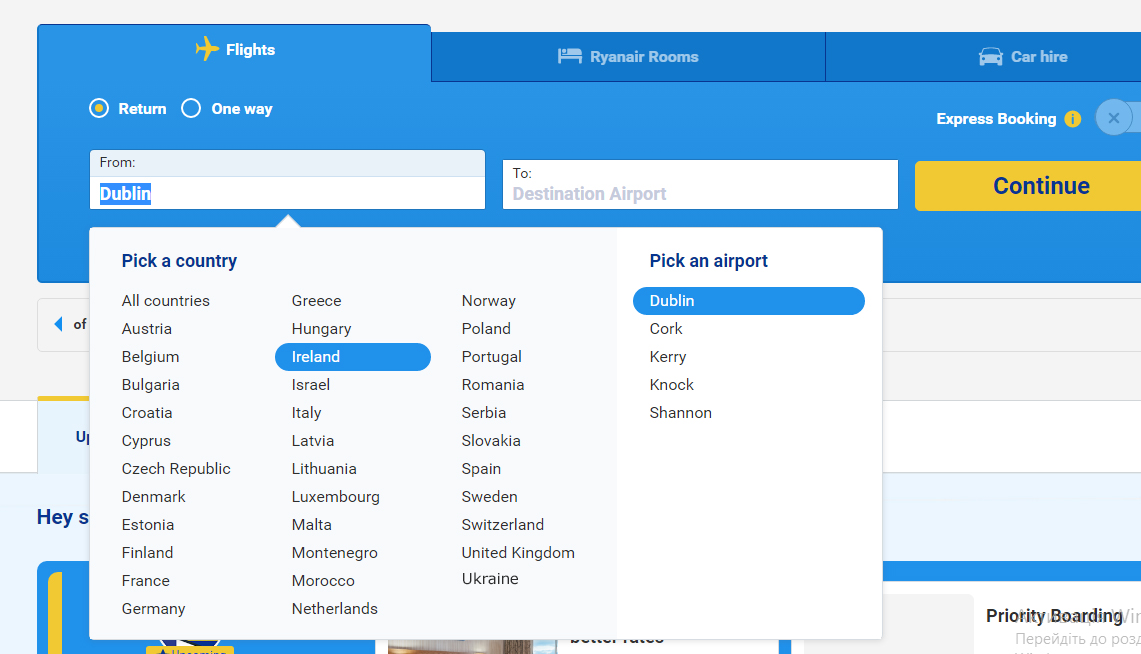This screenshot has width=1141, height=654.
Task: Choose Shannon airport
Action: coord(681,413)
